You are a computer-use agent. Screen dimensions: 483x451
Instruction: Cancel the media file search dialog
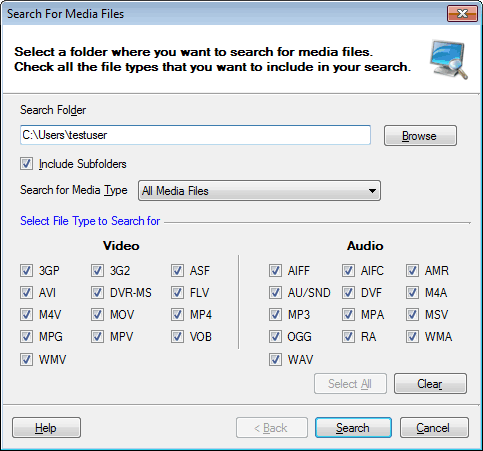tap(434, 428)
